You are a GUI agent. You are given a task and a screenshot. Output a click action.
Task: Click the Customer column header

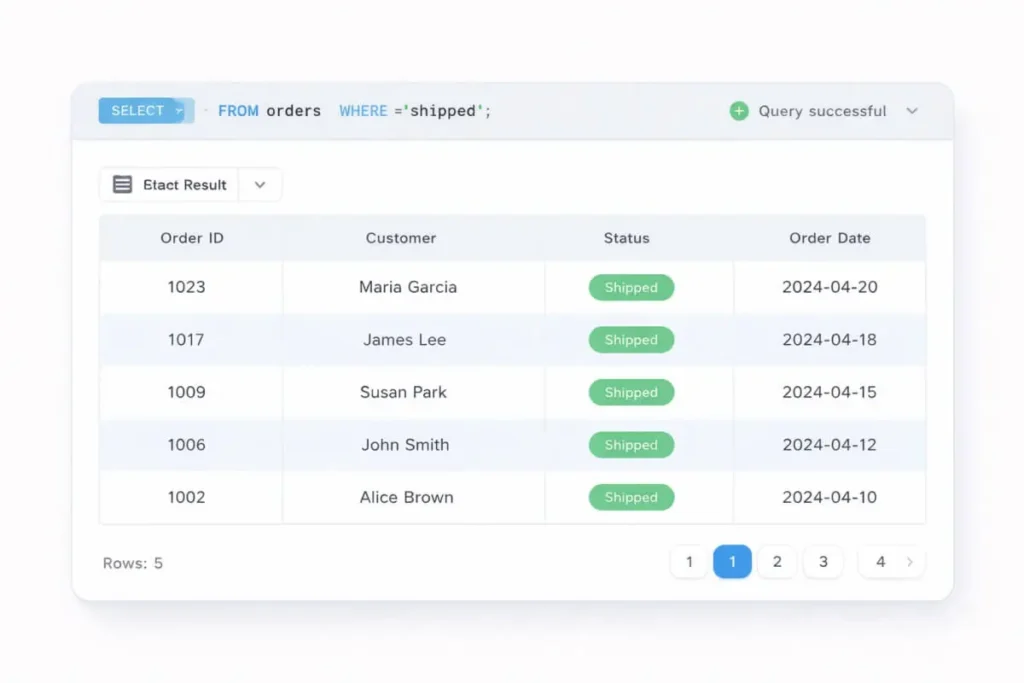(401, 238)
